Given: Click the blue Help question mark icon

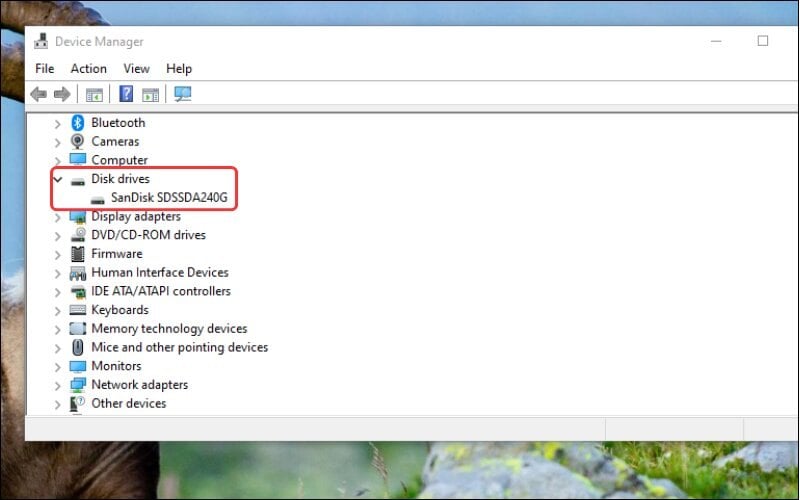Looking at the screenshot, I should tap(126, 94).
